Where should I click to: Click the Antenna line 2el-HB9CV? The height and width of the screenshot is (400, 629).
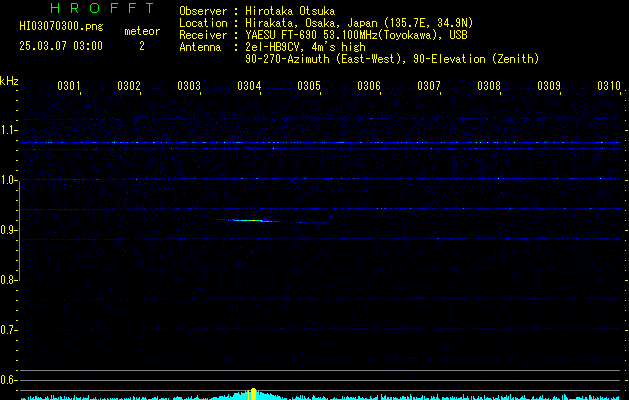click(272, 47)
